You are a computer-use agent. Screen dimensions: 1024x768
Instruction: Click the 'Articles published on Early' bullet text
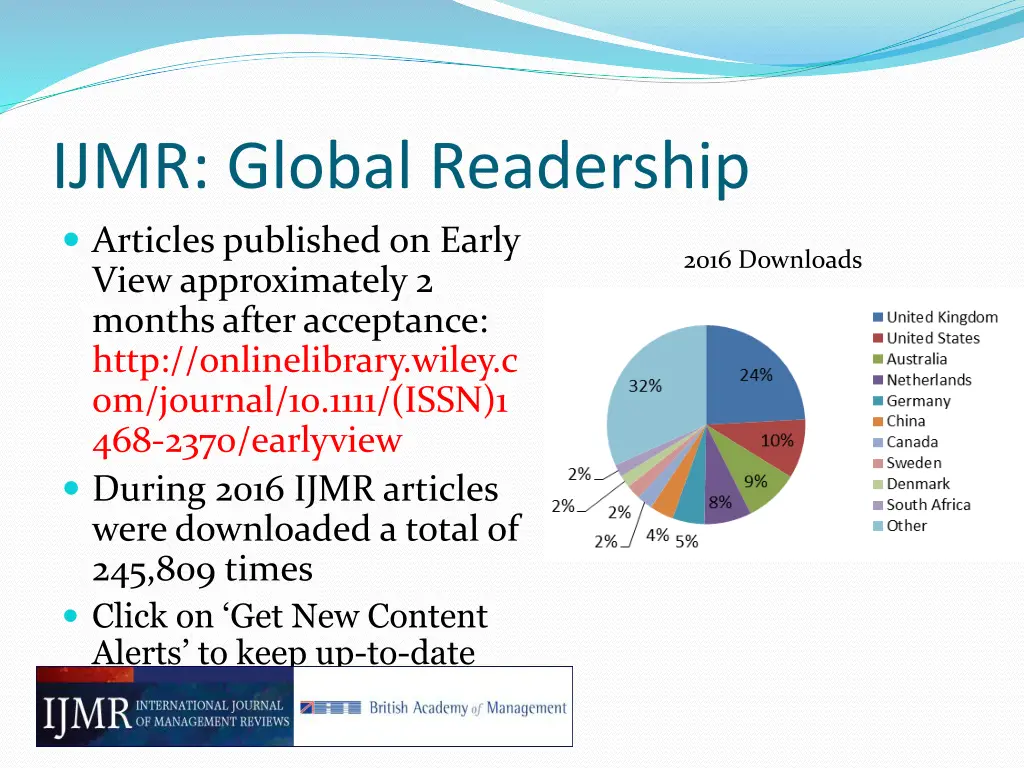point(306,241)
